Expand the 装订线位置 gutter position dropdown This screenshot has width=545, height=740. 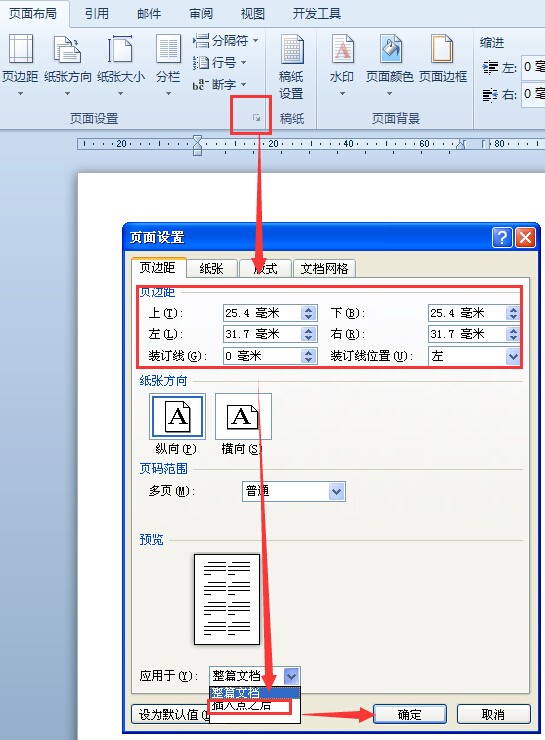474,356
